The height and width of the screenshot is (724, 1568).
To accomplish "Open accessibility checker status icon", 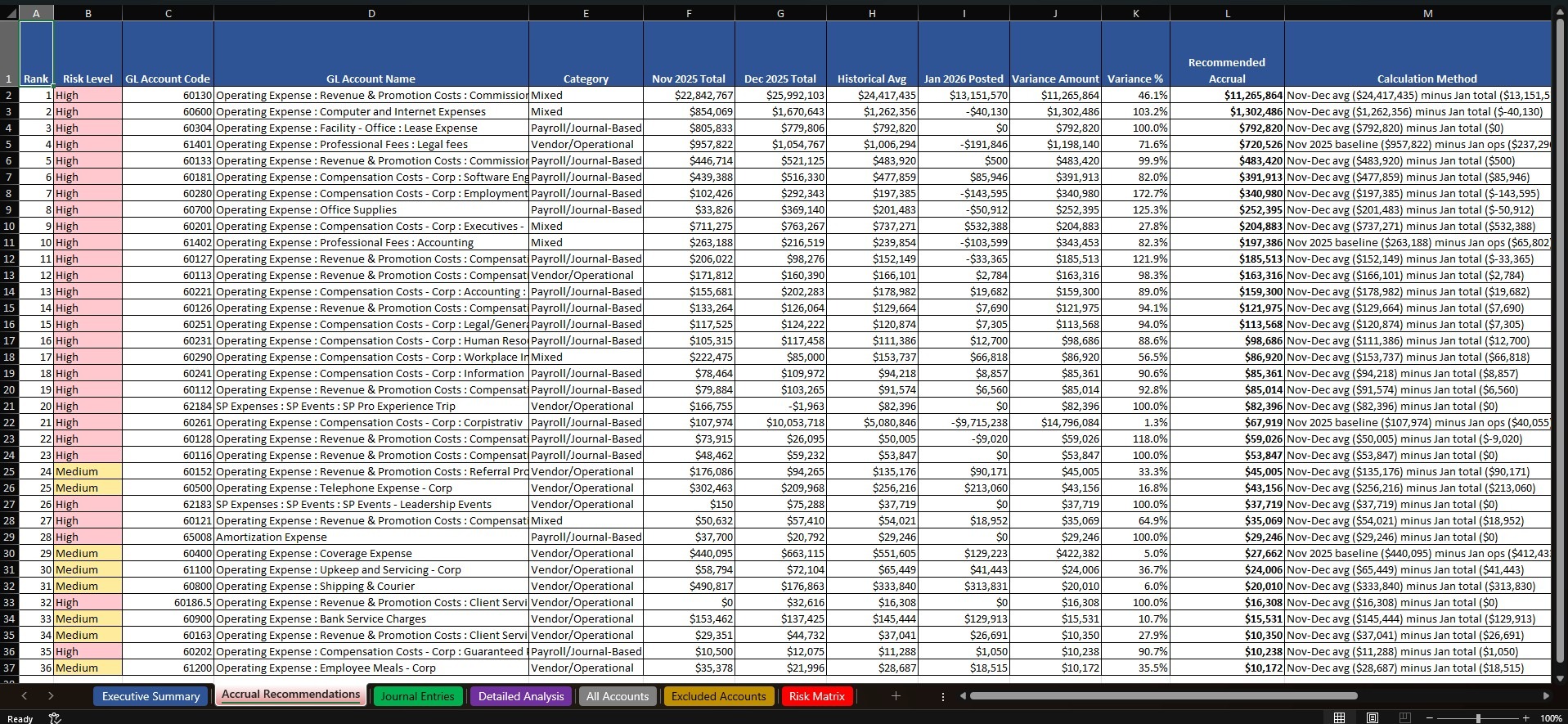I will tap(55, 718).
